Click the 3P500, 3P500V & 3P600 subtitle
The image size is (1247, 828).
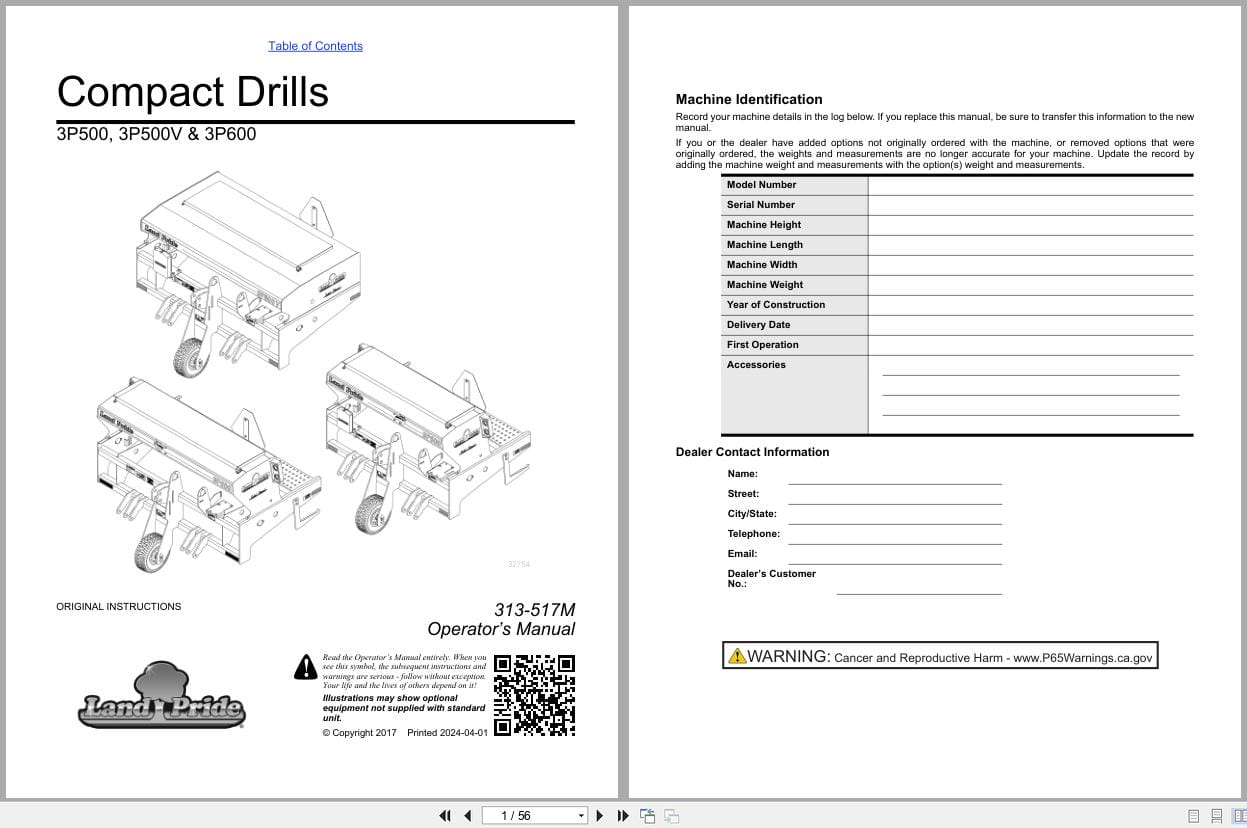[156, 134]
